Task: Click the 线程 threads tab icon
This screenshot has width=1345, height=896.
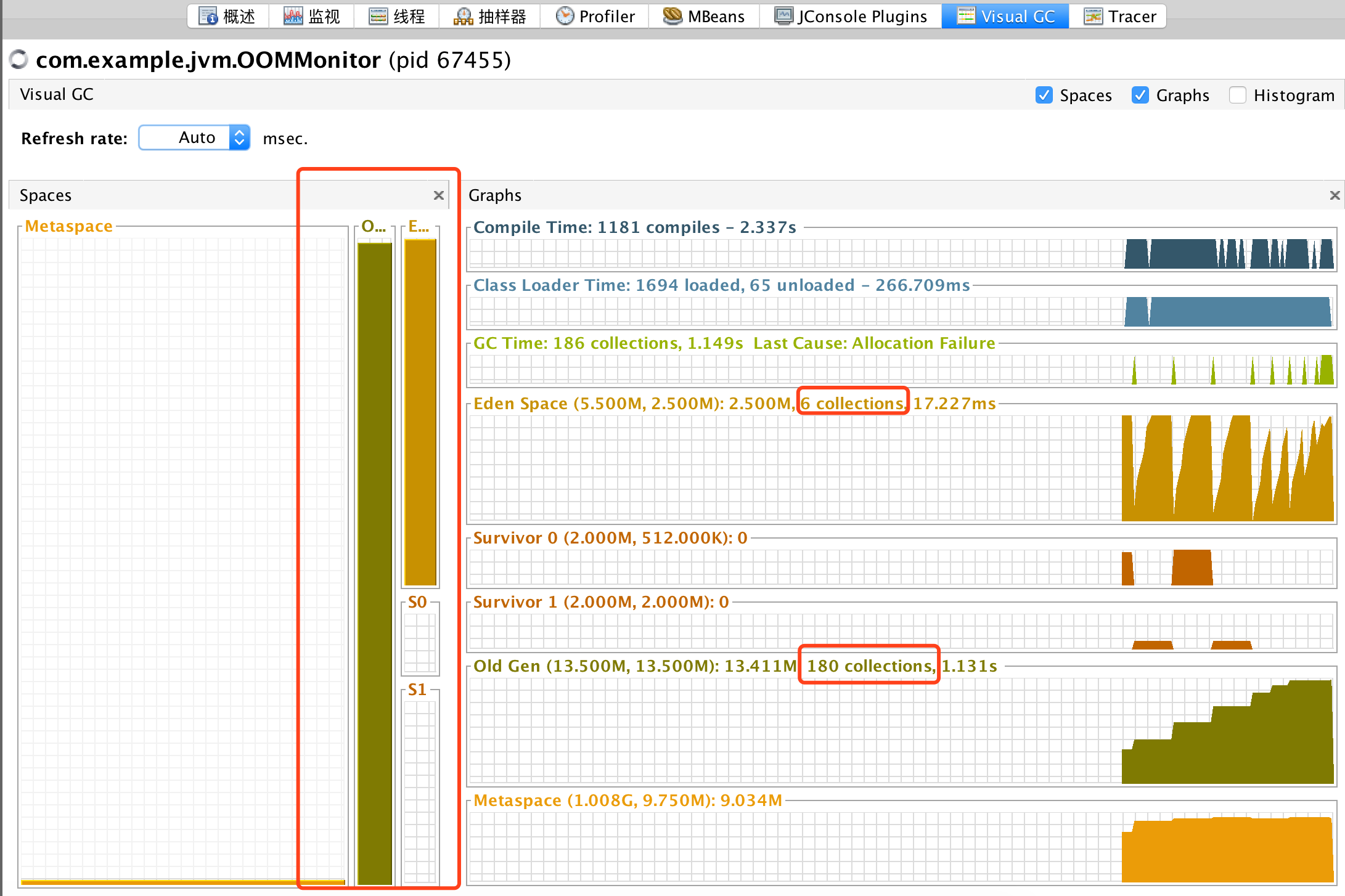Action: 378,16
